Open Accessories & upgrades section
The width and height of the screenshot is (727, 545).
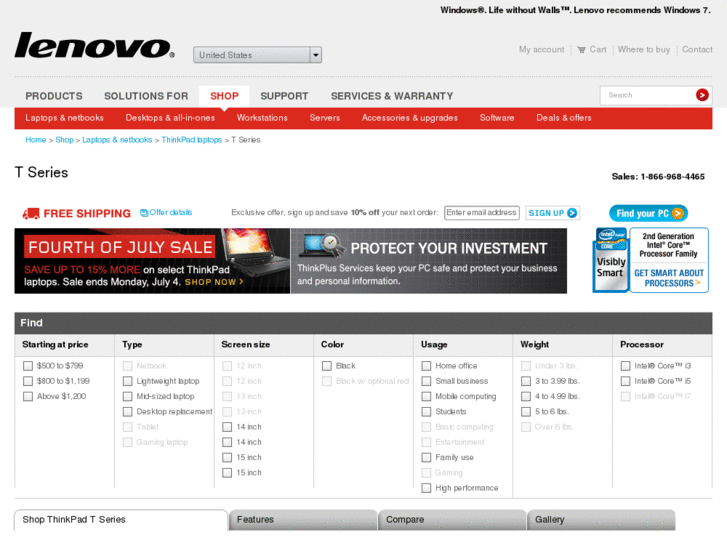tap(409, 118)
